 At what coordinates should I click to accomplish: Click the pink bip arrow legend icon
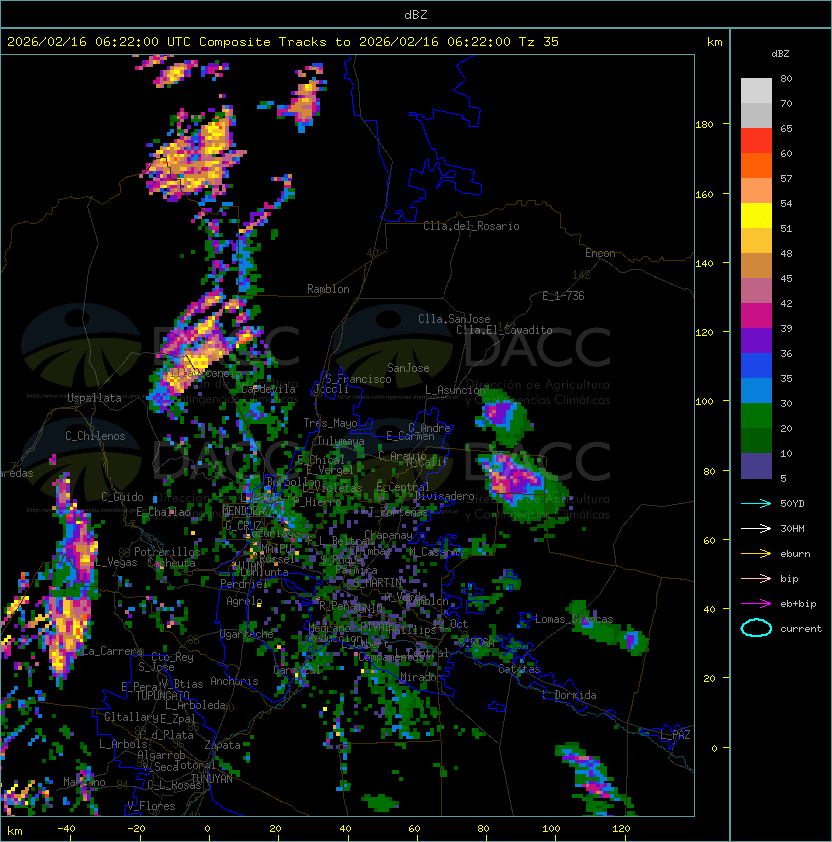coord(756,579)
